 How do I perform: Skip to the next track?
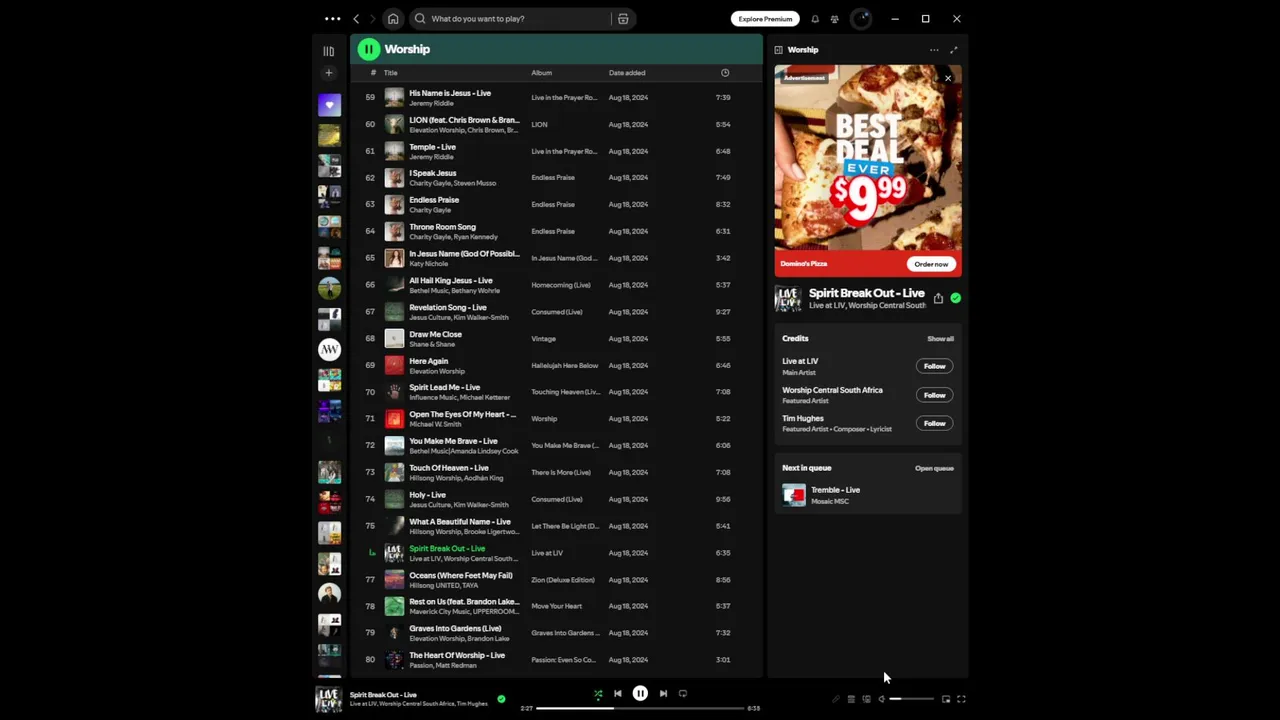point(663,693)
